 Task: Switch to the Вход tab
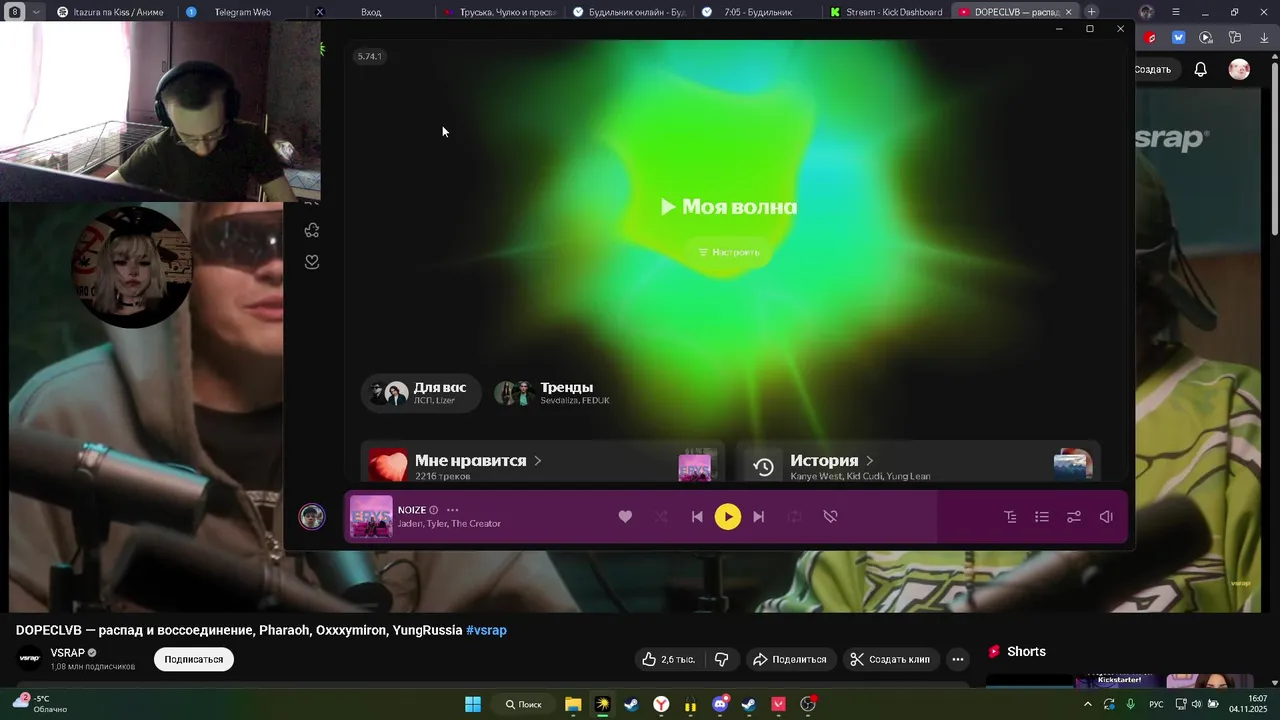click(x=370, y=12)
